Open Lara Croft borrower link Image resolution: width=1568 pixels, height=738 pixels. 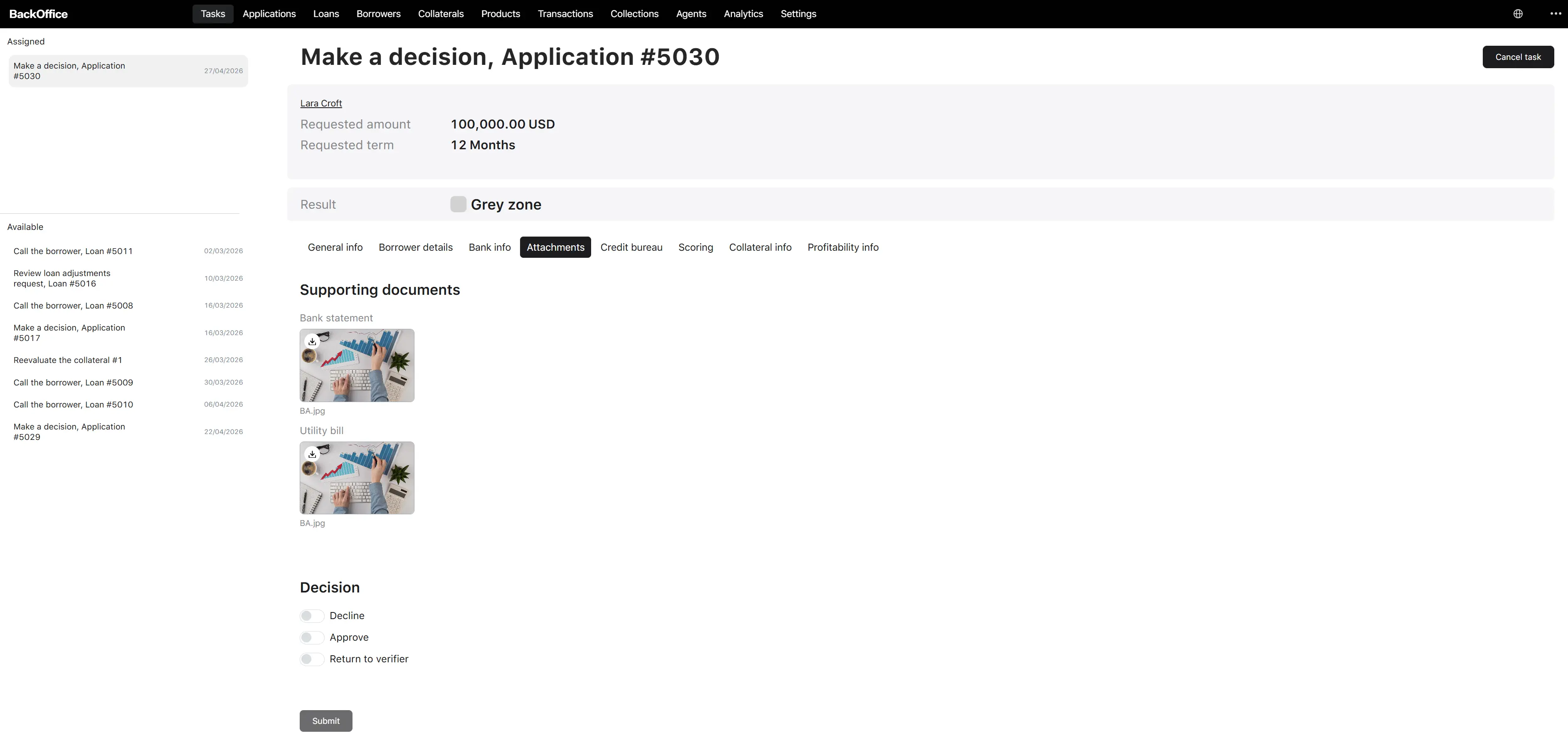[x=321, y=104]
